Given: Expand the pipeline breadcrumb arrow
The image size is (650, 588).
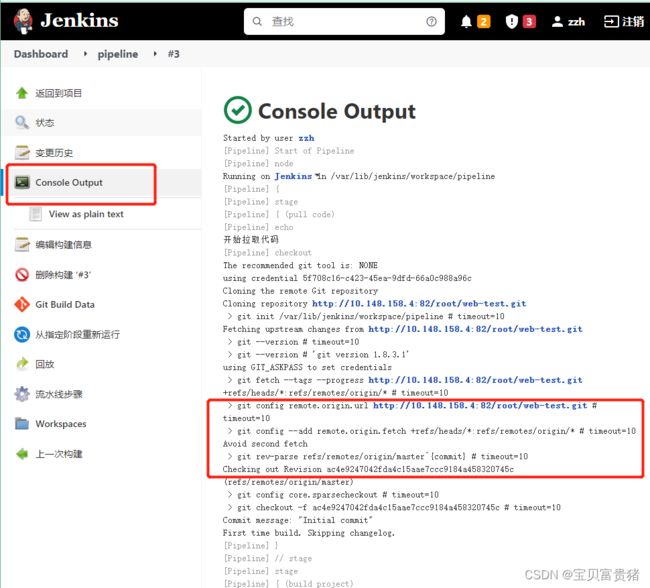Looking at the screenshot, I should [x=155, y=54].
